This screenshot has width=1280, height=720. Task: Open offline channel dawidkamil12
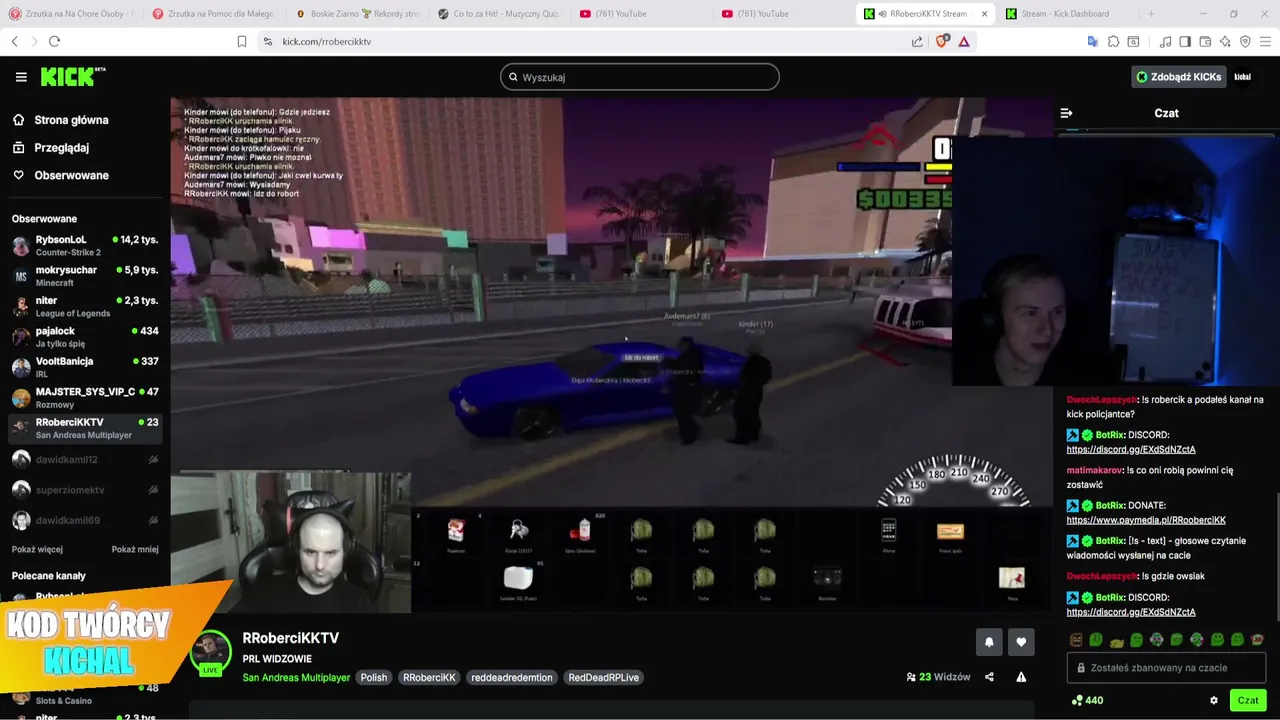point(85,460)
